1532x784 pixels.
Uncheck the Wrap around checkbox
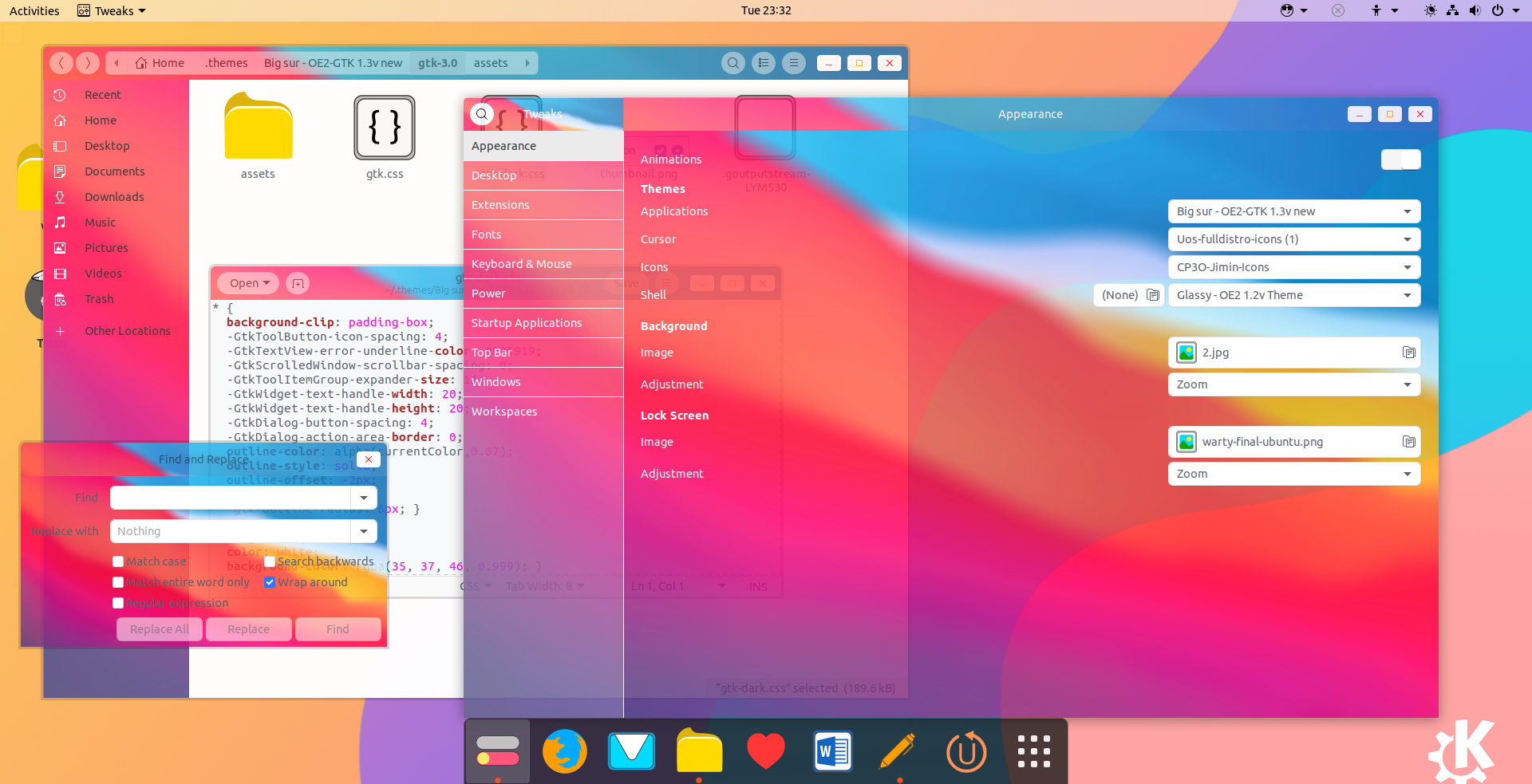(x=270, y=582)
